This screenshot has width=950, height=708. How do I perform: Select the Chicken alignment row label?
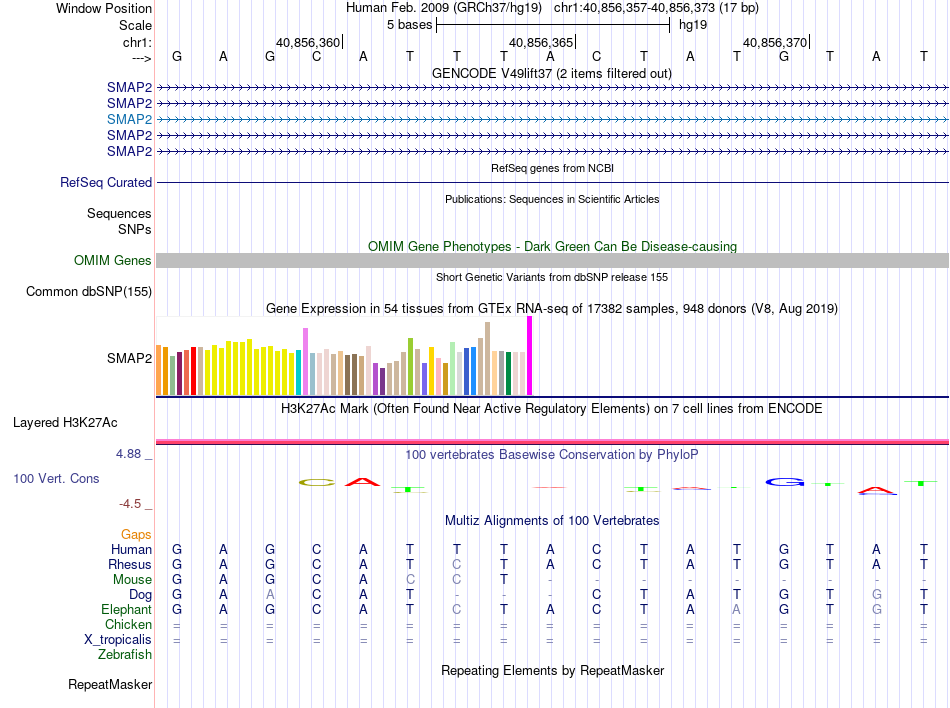tap(128, 624)
